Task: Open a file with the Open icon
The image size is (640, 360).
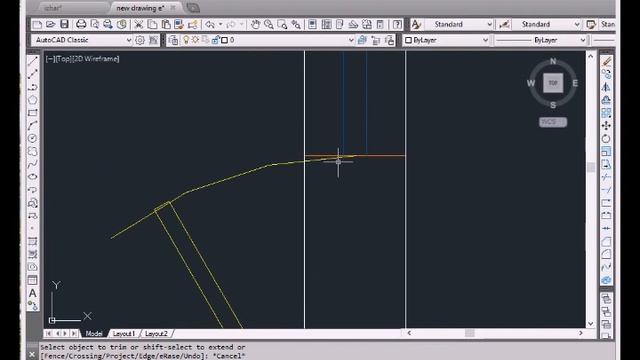Action: click(50, 24)
